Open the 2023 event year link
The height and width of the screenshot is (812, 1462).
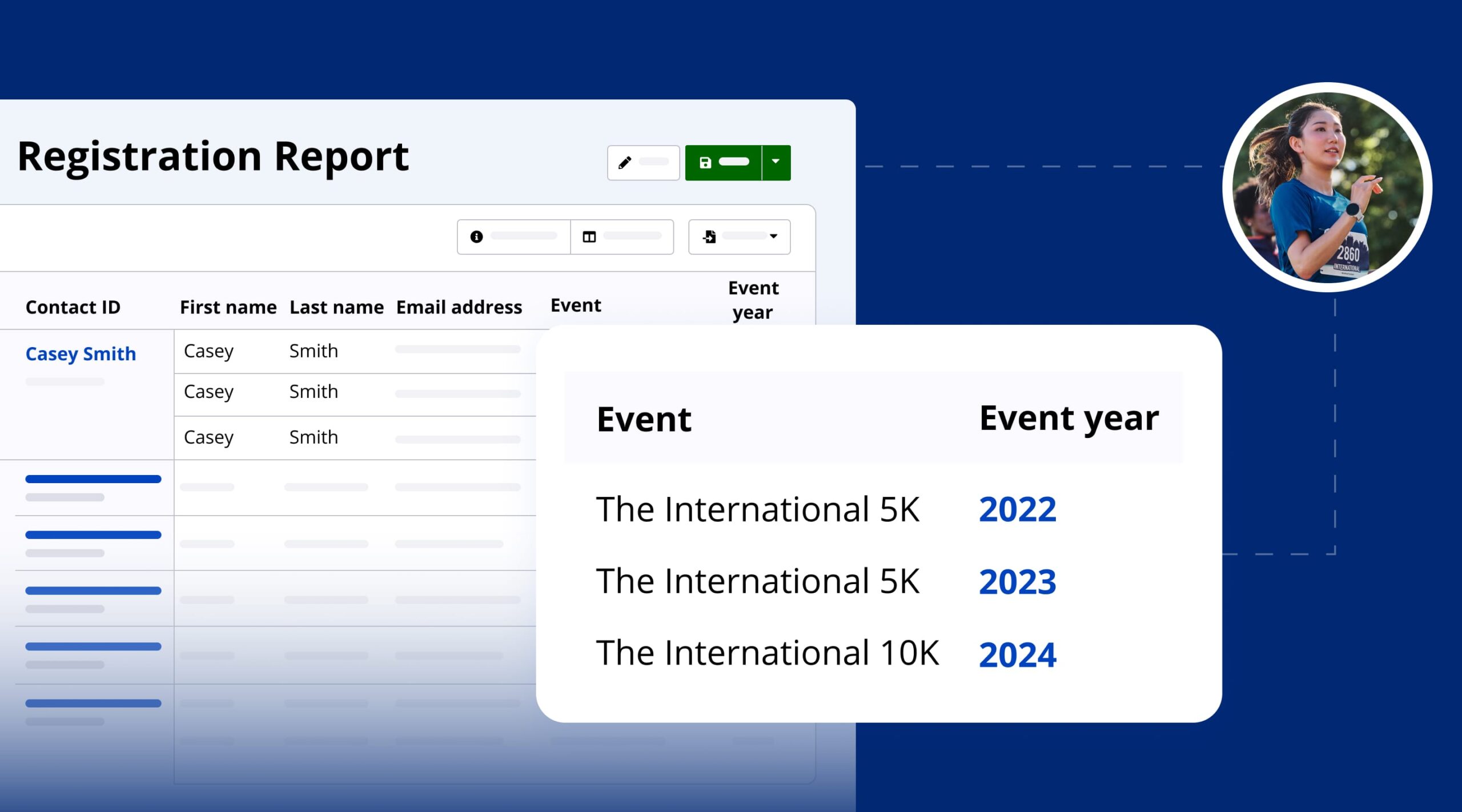coord(1017,581)
